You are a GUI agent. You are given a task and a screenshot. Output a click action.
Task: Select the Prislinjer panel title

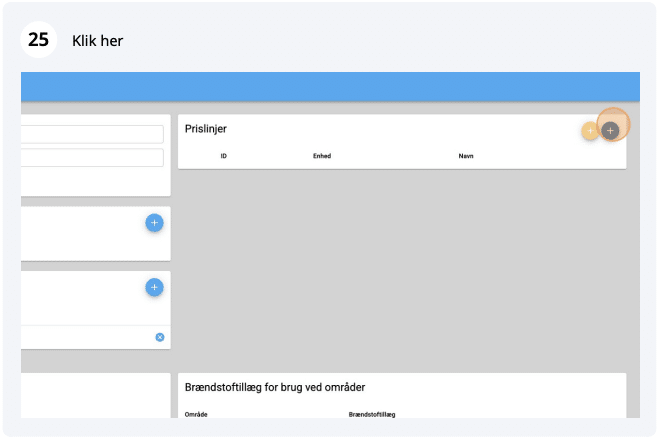206,129
